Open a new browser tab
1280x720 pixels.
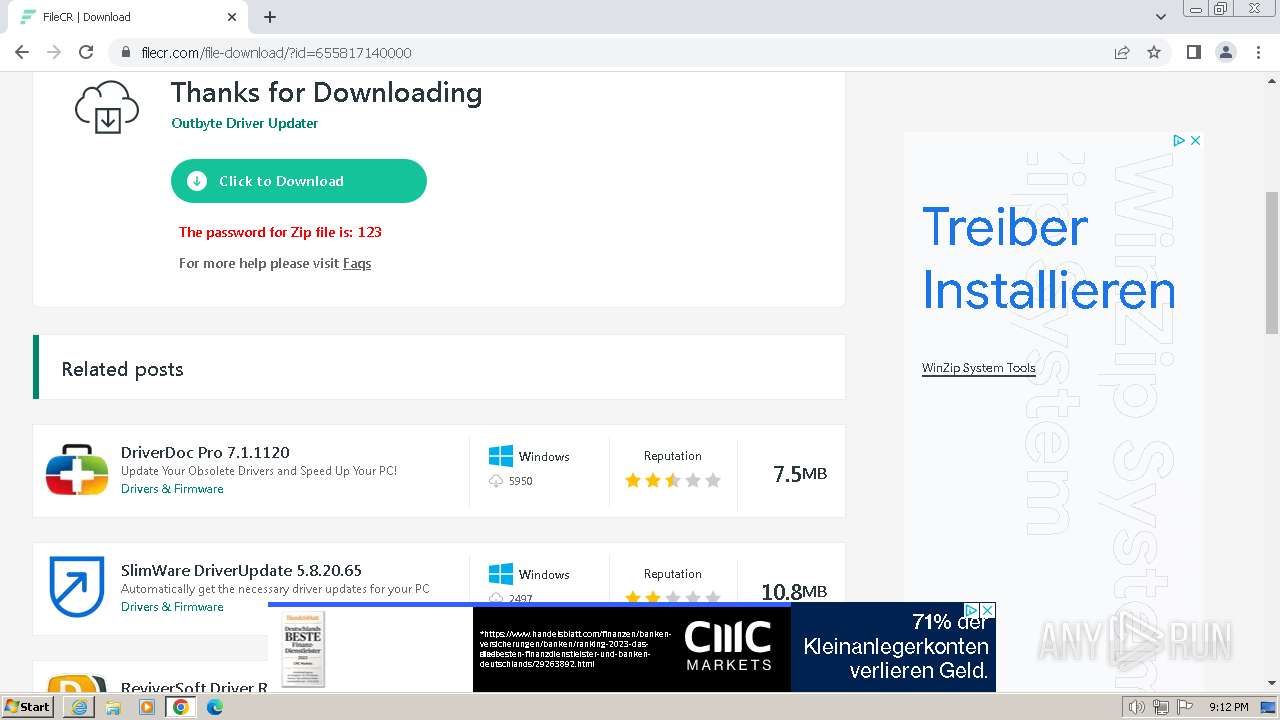(270, 17)
